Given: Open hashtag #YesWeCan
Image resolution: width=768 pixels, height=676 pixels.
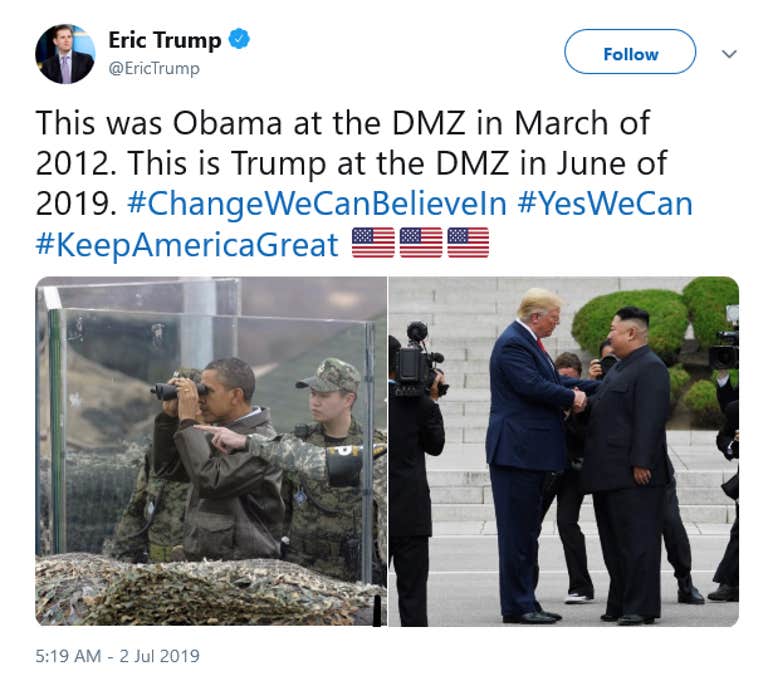Looking at the screenshot, I should pos(605,203).
